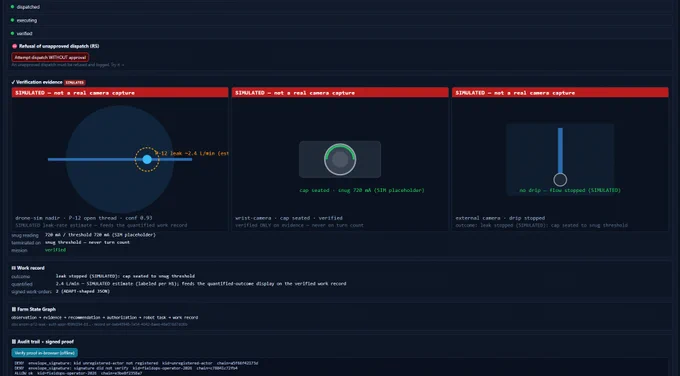Click the Farm State Graph heading
Screen dimensions: 680x376
(x=36, y=309)
